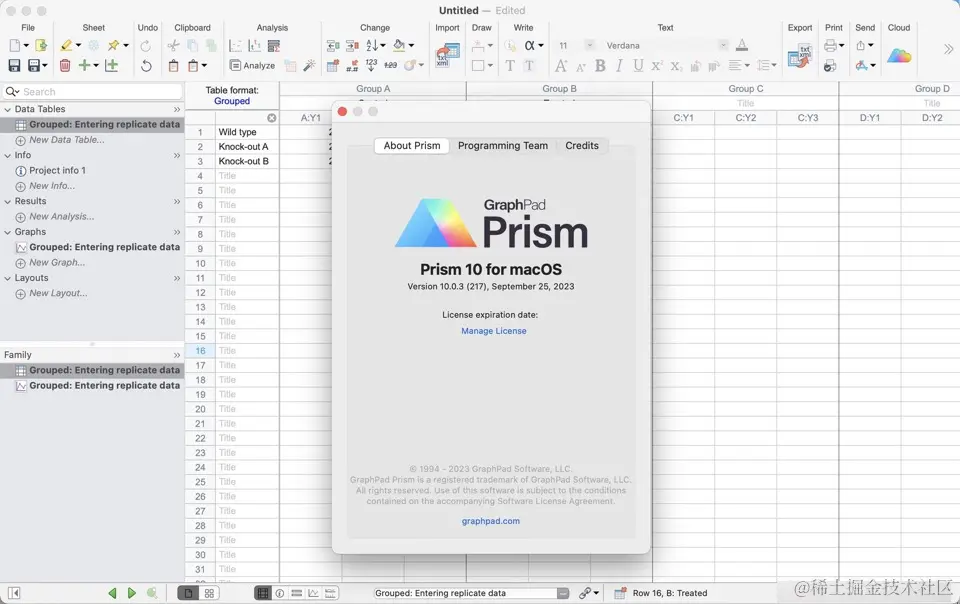Click the trash delete sheet icon
This screenshot has width=960, height=604.
click(x=63, y=63)
